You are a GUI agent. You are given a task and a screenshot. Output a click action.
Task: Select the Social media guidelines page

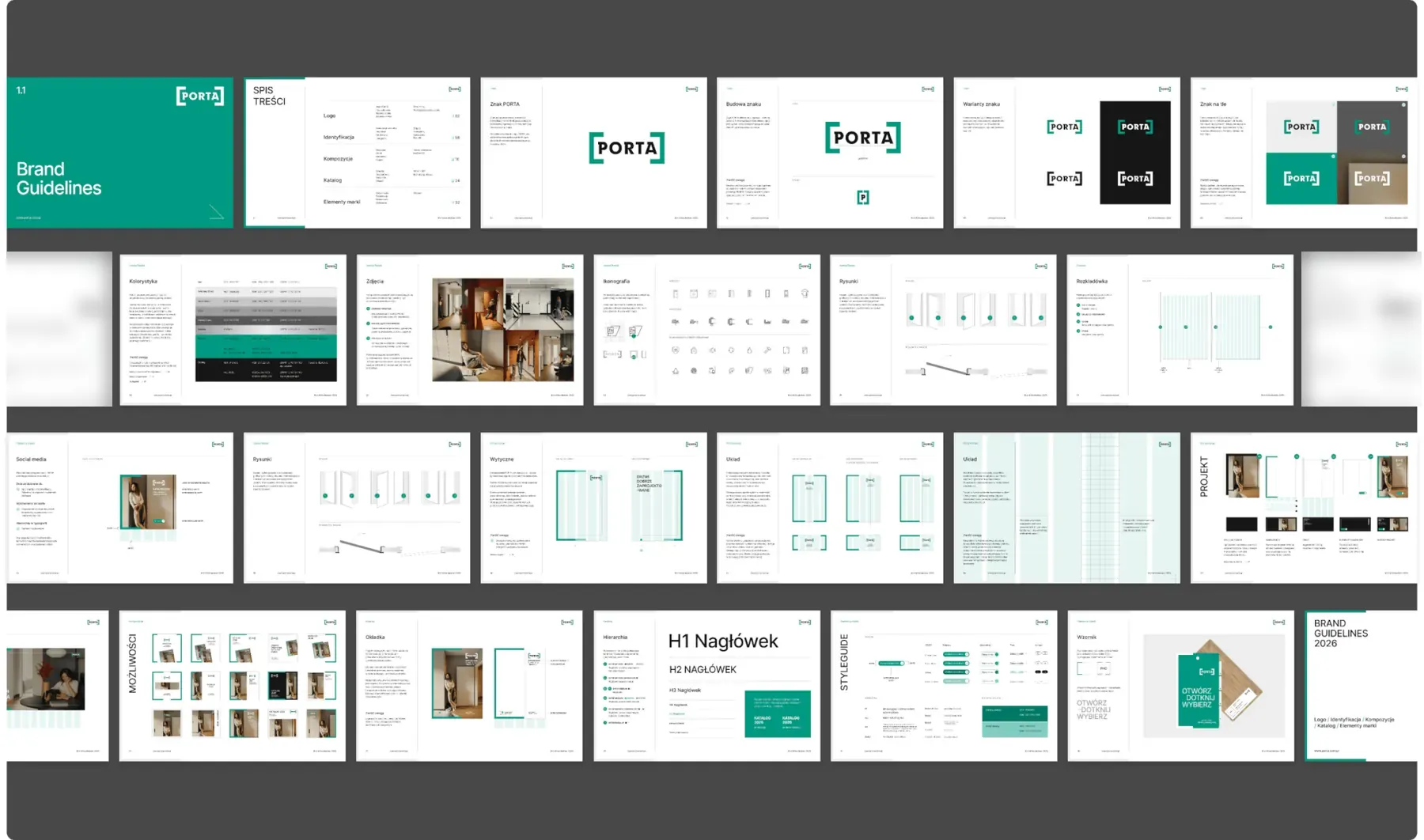(x=120, y=508)
